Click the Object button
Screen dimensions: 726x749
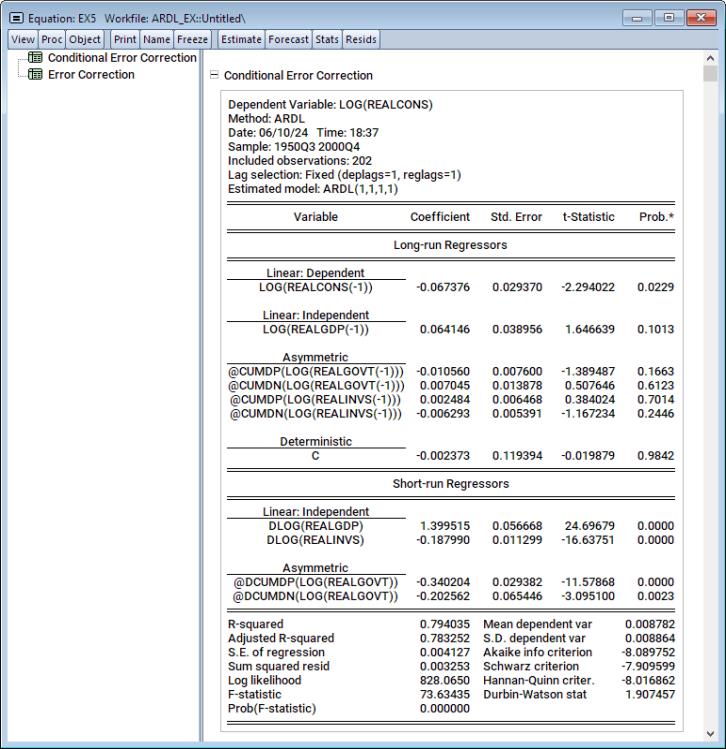85,39
